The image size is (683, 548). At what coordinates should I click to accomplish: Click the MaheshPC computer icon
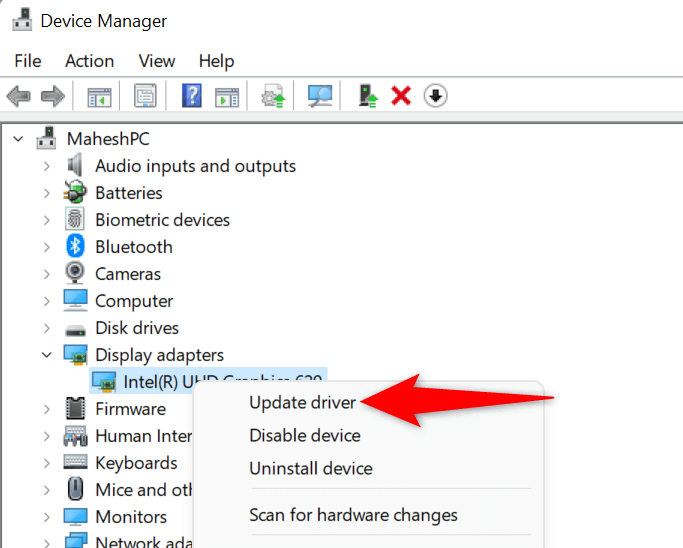tap(46, 138)
